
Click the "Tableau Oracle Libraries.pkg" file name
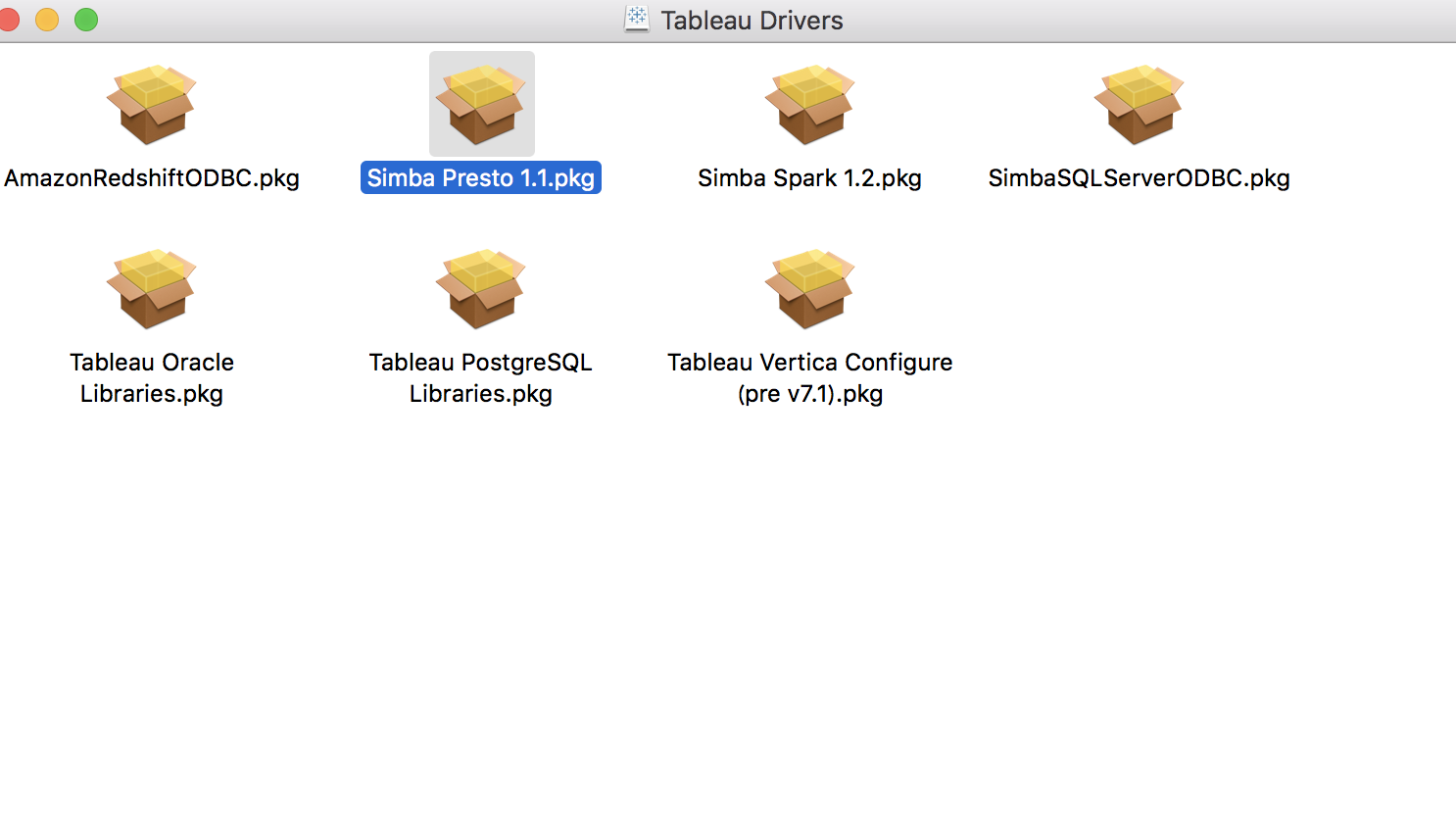point(152,378)
